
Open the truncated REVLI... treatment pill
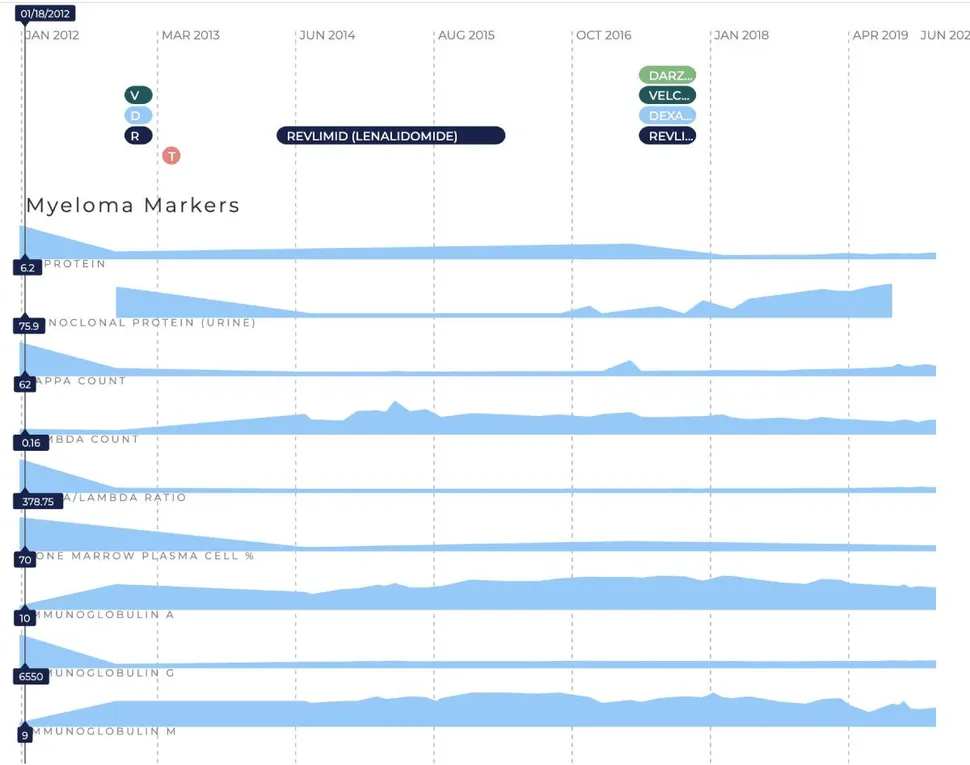coord(667,136)
